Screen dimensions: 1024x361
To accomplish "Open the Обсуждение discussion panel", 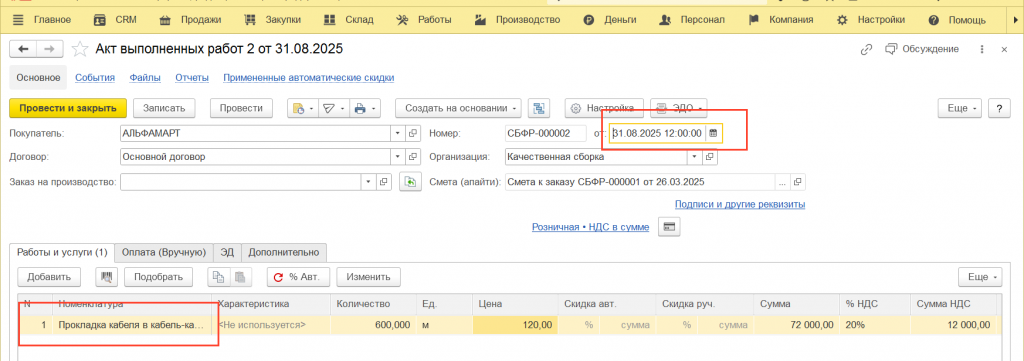I will click(921, 49).
